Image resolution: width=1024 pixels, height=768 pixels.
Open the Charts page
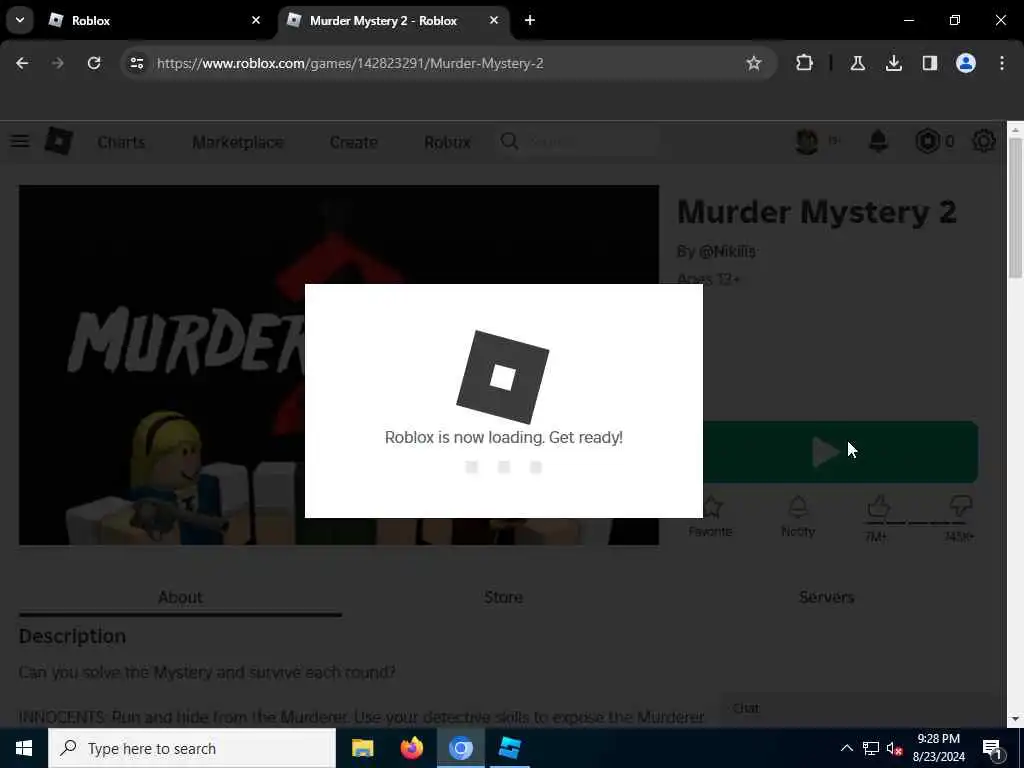coord(121,142)
